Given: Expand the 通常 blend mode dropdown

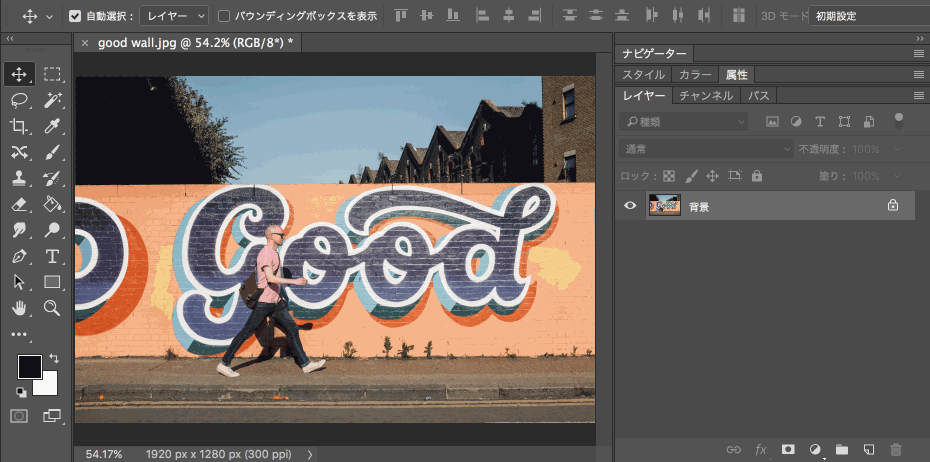Looking at the screenshot, I should [704, 149].
